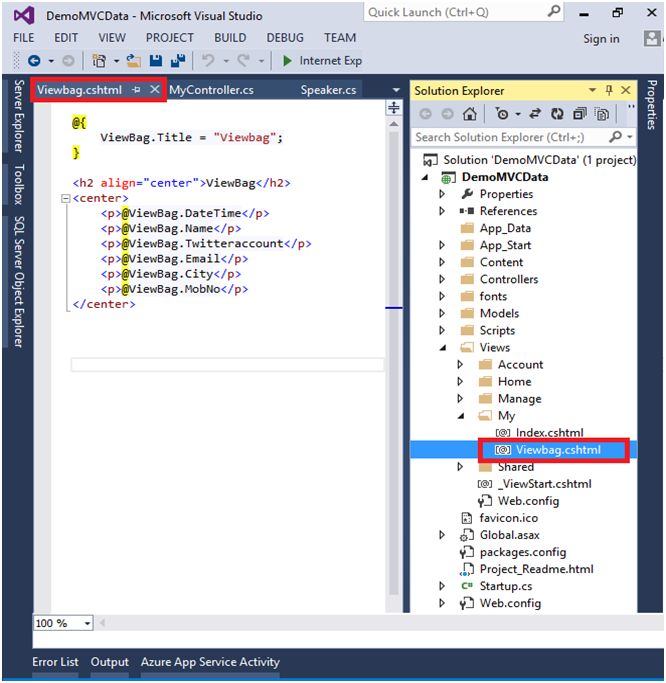Click the Visual Studio logo icon
The height and width of the screenshot is (683, 666).
pyautogui.click(x=24, y=16)
